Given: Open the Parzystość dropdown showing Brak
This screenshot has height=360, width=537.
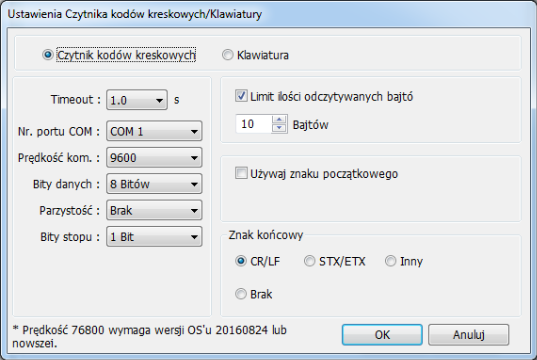Looking at the screenshot, I should point(154,210).
